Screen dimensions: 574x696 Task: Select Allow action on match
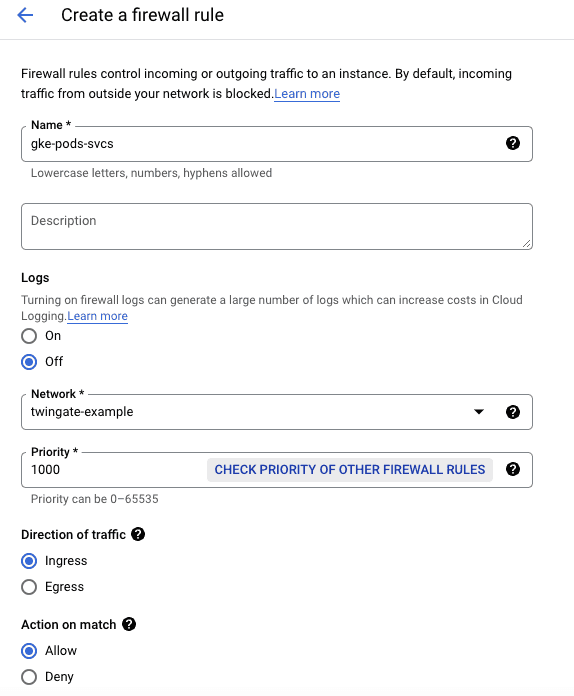tap(29, 651)
